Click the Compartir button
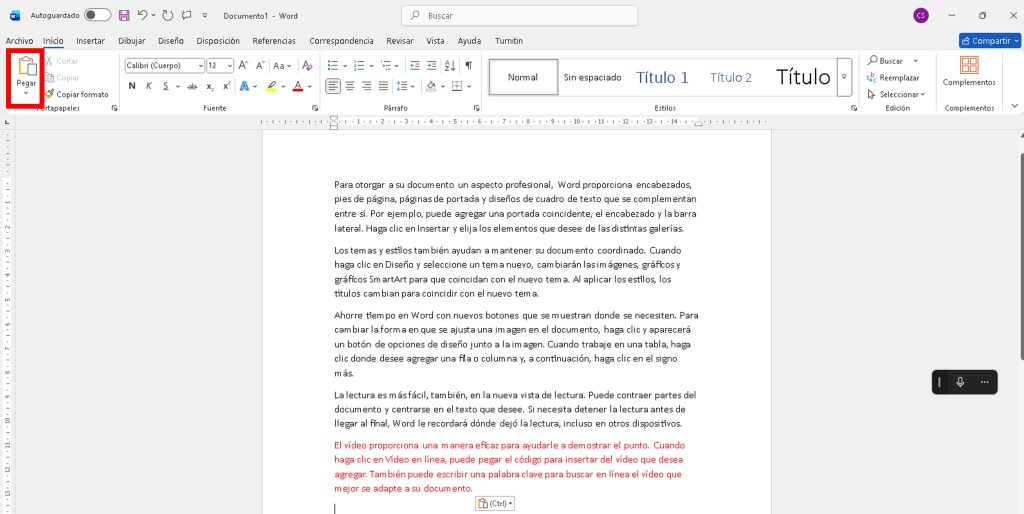 (988, 41)
